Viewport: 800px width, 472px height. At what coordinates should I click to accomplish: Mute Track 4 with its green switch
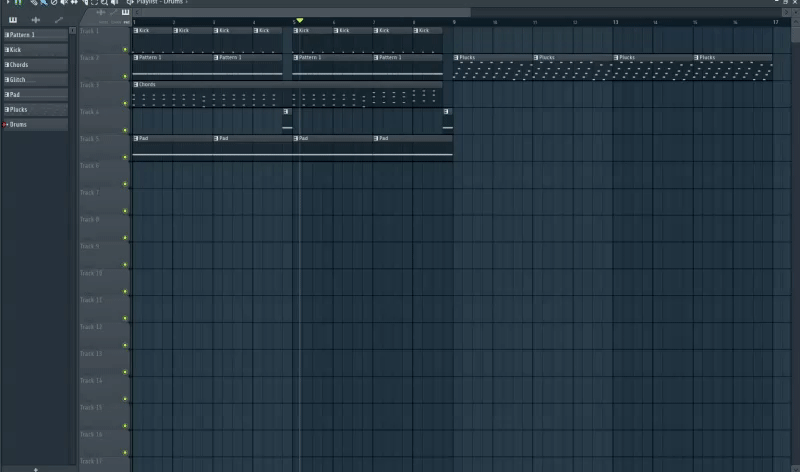pos(125,130)
